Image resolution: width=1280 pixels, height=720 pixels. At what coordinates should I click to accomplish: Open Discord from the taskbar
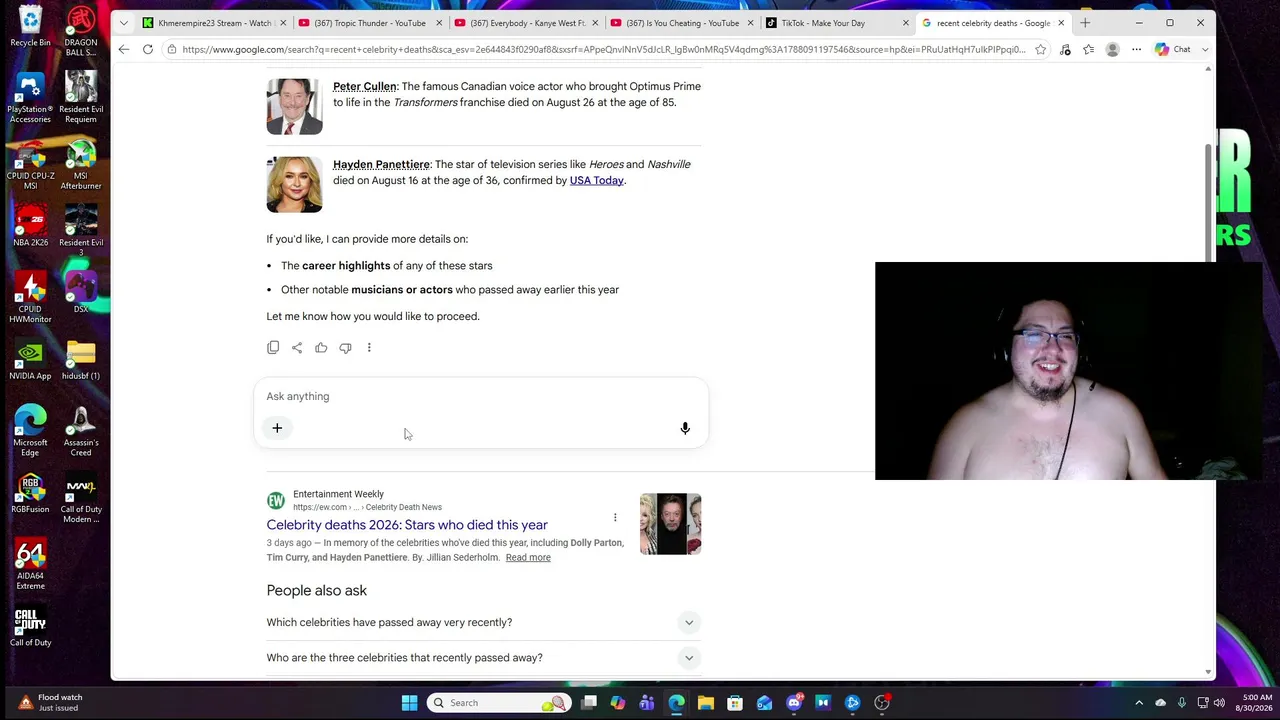tap(794, 703)
